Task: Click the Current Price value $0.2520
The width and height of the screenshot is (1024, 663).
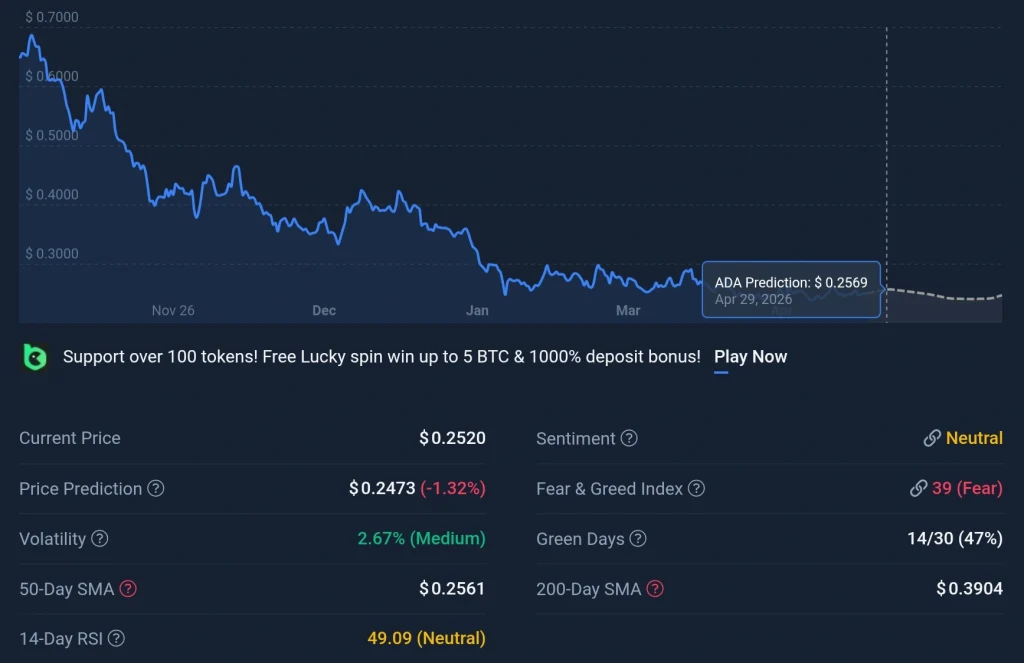Action: [x=453, y=438]
